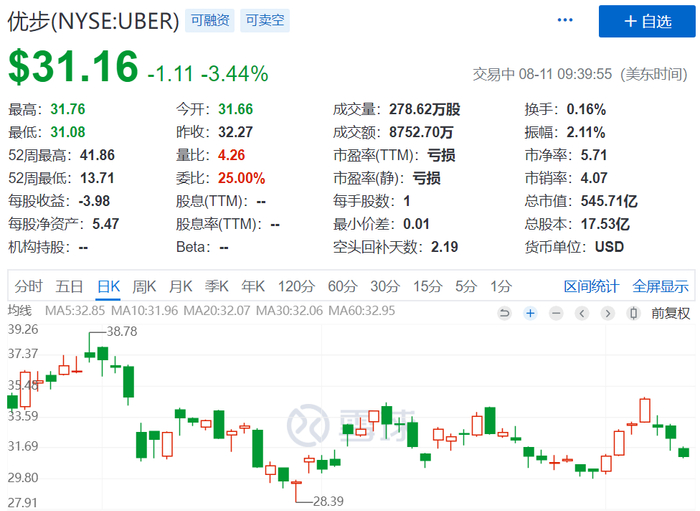Click the MA10:31.96 moving average label
The width and height of the screenshot is (700, 511).
coord(144,311)
